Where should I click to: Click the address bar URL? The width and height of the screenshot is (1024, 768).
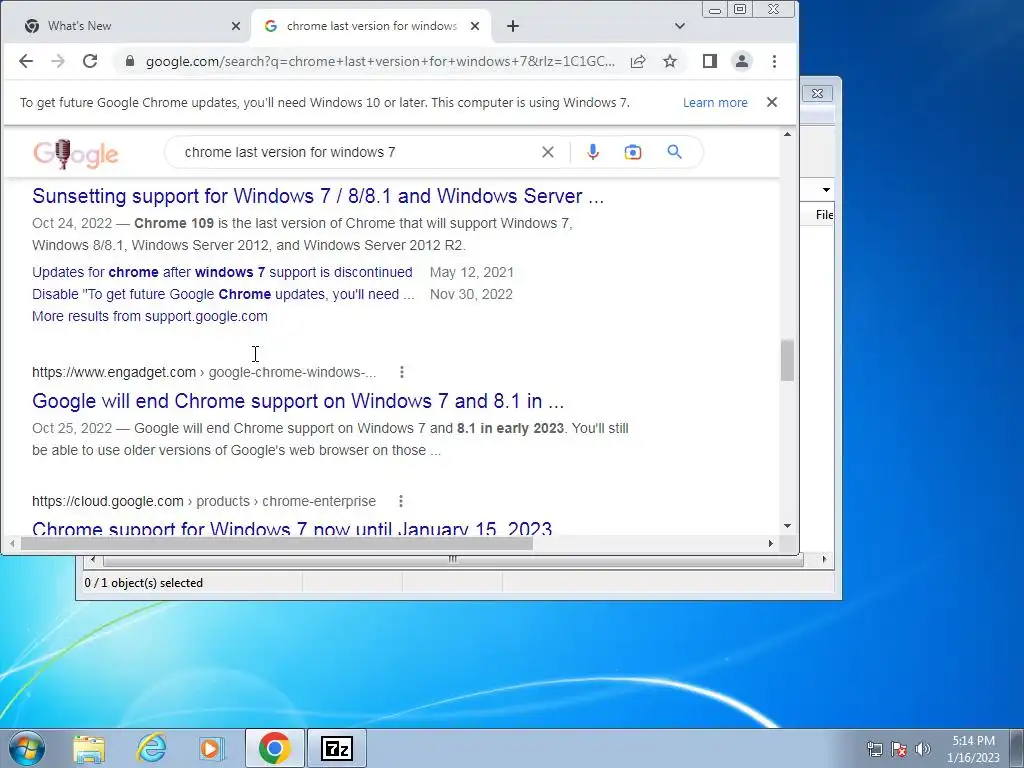[380, 61]
